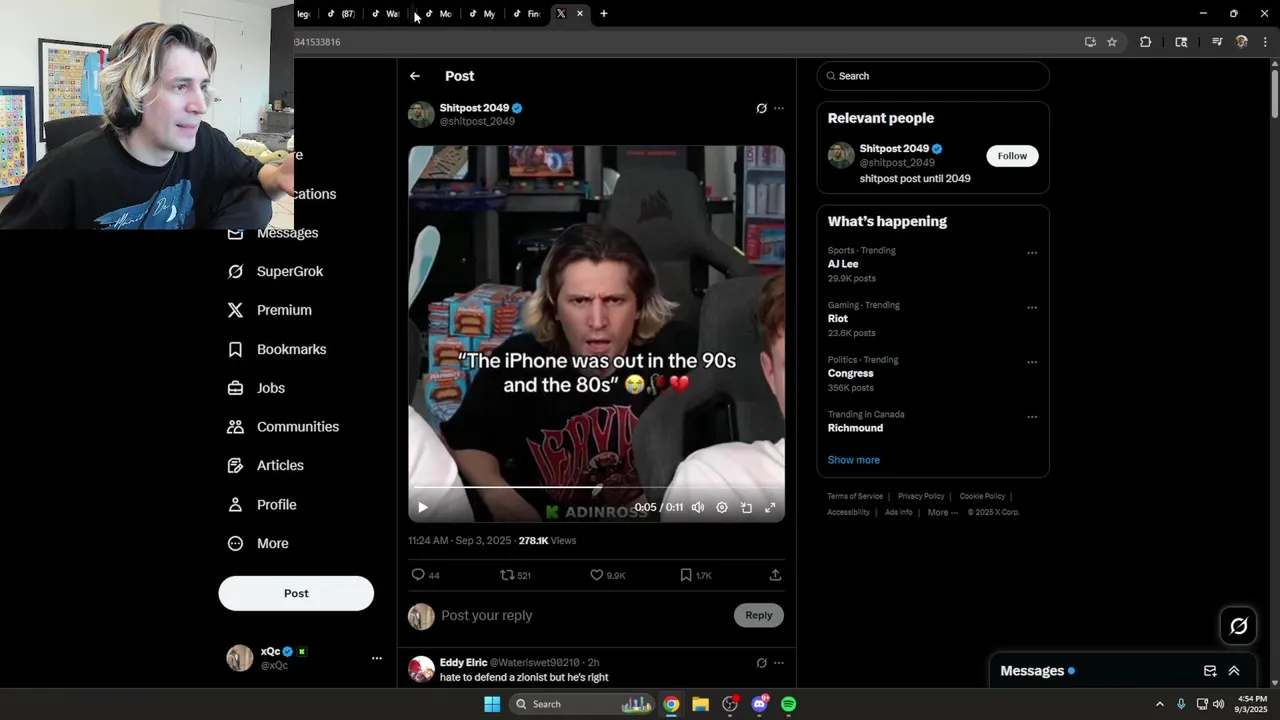
Task: Open Eddy Elric's profile avatar
Action: coord(421,669)
